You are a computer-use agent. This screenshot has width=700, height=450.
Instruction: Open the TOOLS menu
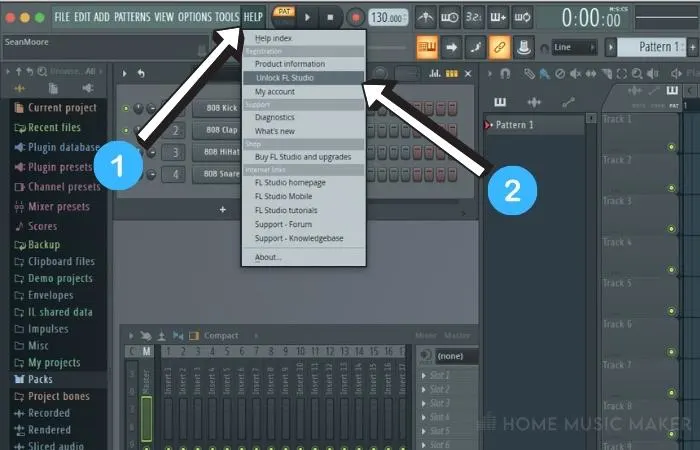[x=227, y=17]
